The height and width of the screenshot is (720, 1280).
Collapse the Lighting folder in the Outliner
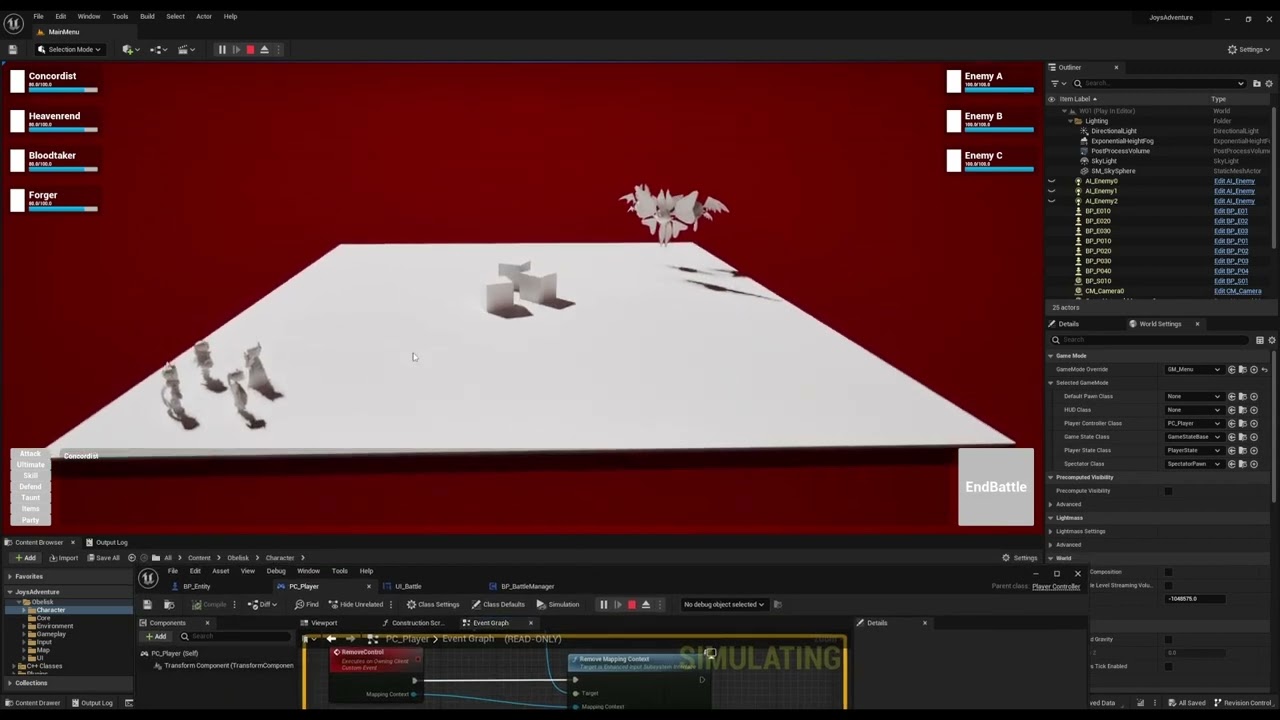tap(1071, 121)
